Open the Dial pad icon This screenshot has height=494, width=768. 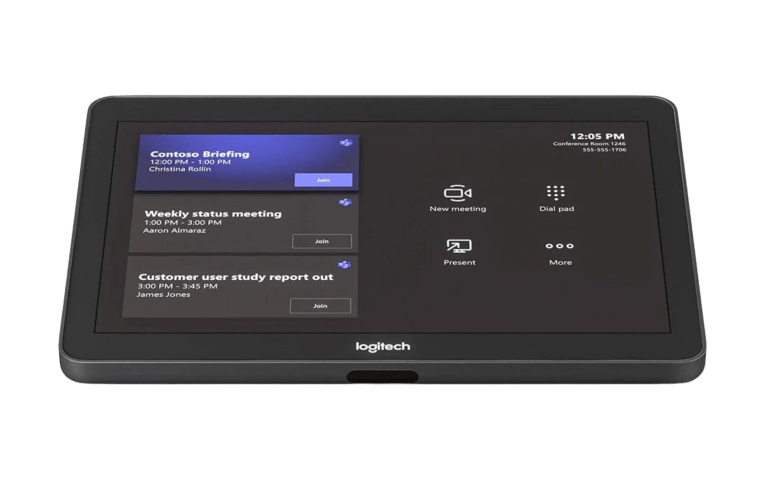coord(555,192)
